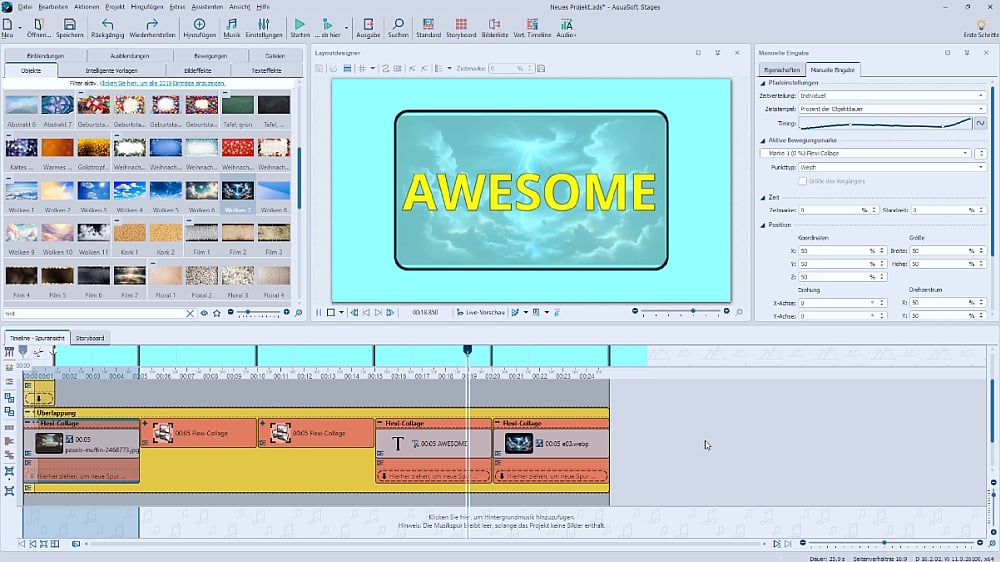This screenshot has height=562, width=1000.
Task: Toggle the eye filter icon by search box
Action: pos(204,313)
